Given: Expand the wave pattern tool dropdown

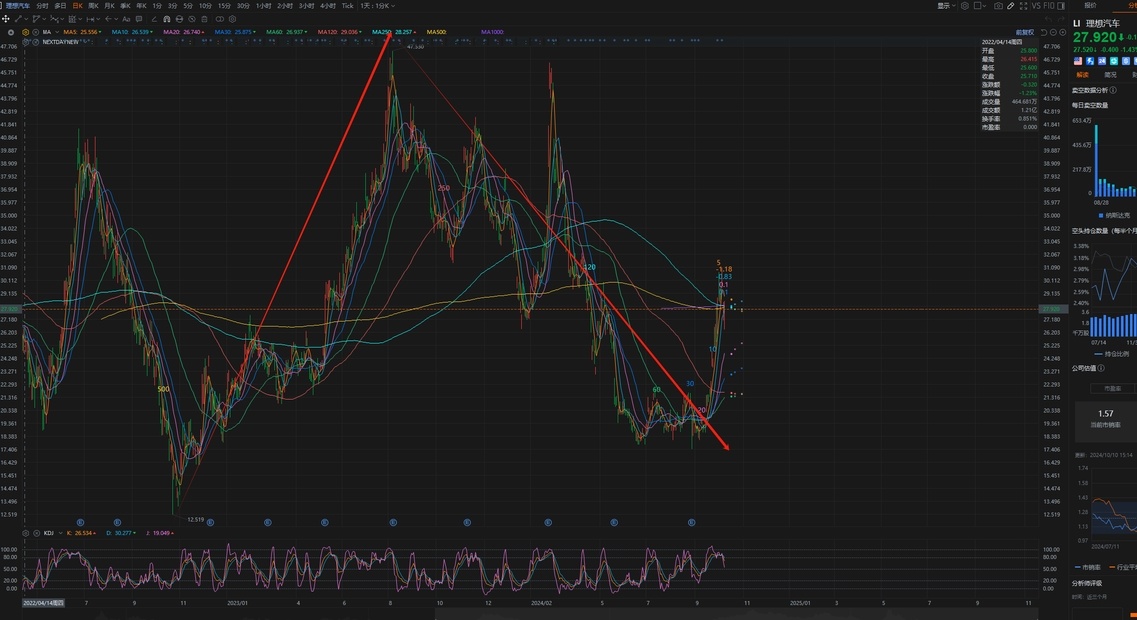Looking at the screenshot, I should pos(62,19).
